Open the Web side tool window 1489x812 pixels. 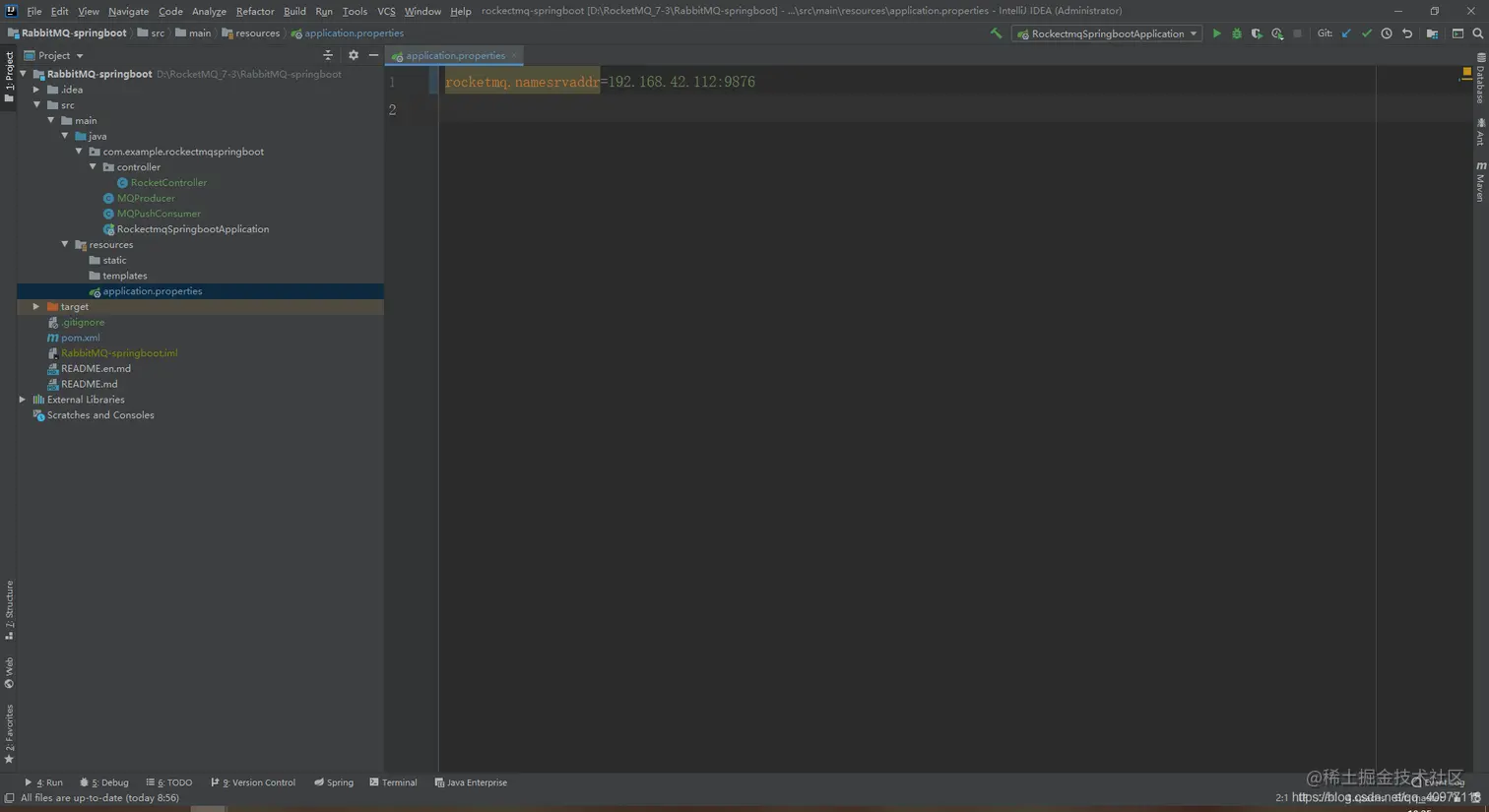(x=9, y=673)
